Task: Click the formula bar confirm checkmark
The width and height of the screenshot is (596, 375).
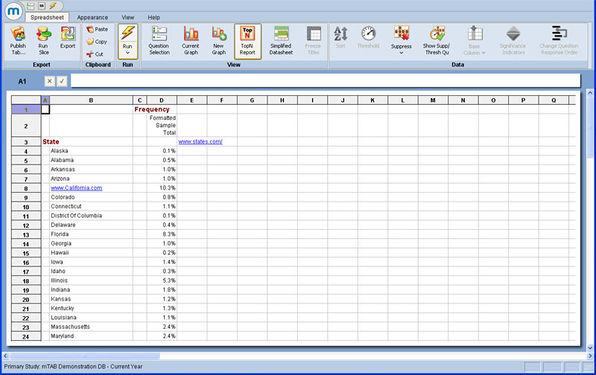Action: pos(62,81)
